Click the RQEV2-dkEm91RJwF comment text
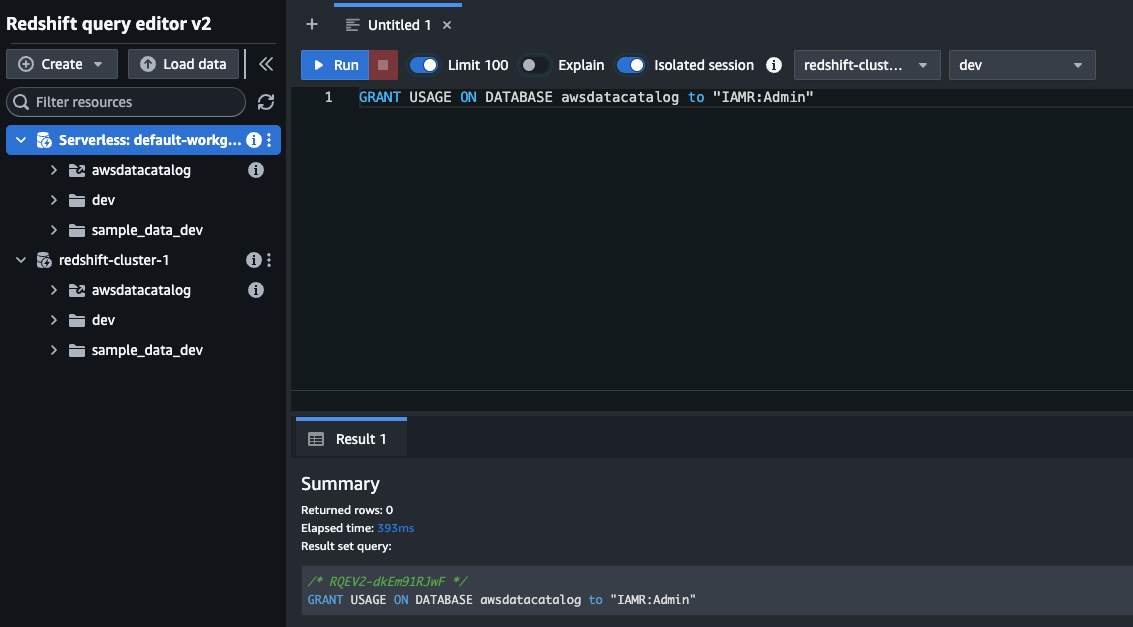Screen dimensions: 1133x627 tap(388, 581)
